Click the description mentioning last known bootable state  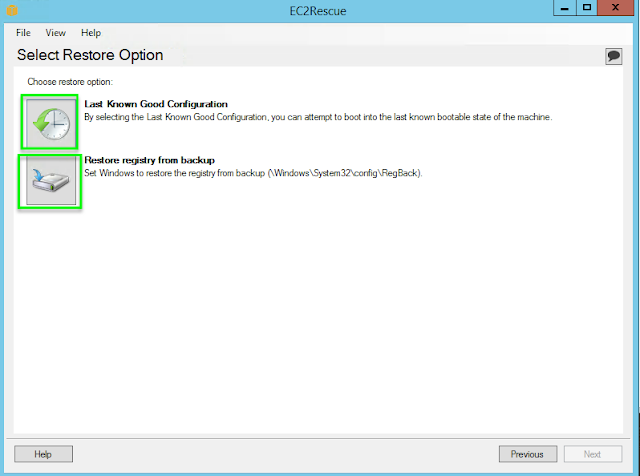pyautogui.click(x=318, y=117)
